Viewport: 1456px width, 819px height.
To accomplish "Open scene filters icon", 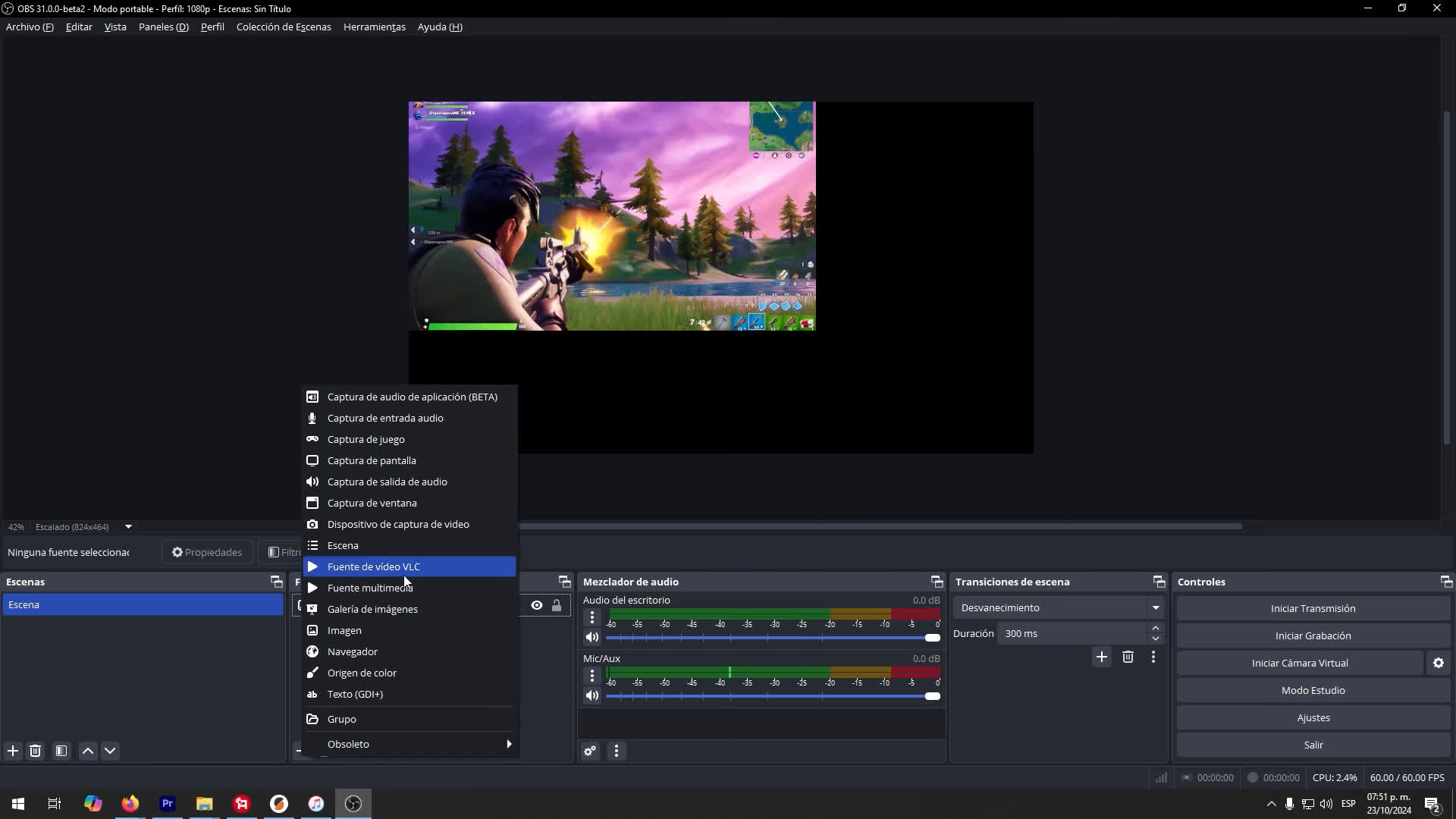I will click(x=61, y=751).
